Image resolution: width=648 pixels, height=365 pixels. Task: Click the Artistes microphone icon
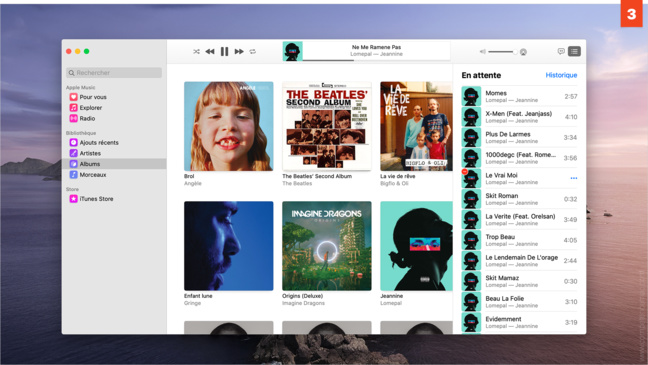click(x=73, y=153)
